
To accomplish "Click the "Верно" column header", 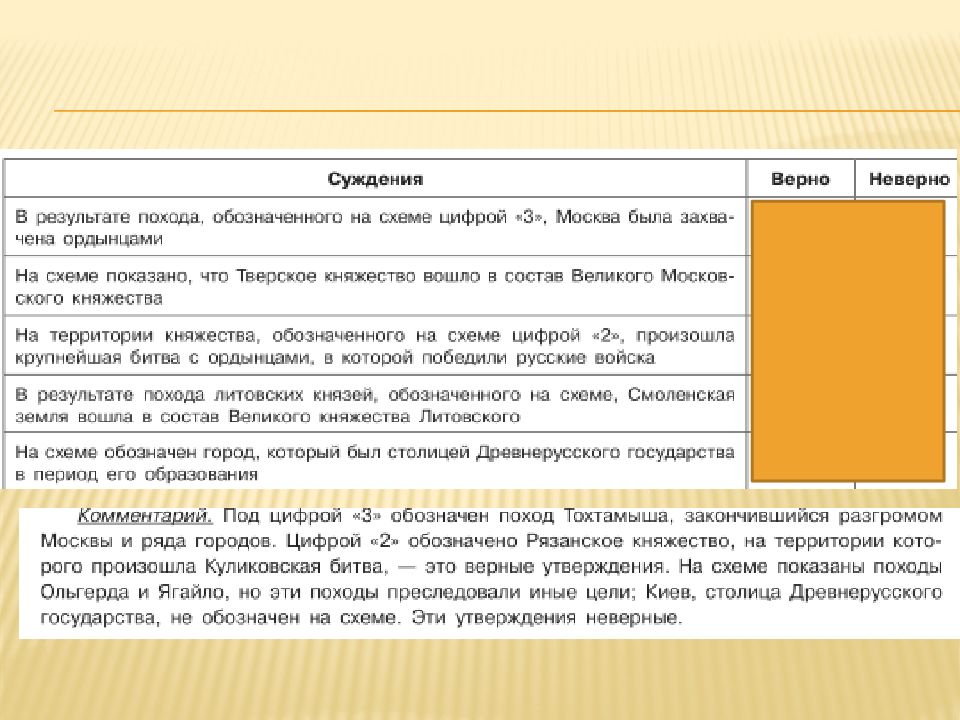I will pos(800,179).
